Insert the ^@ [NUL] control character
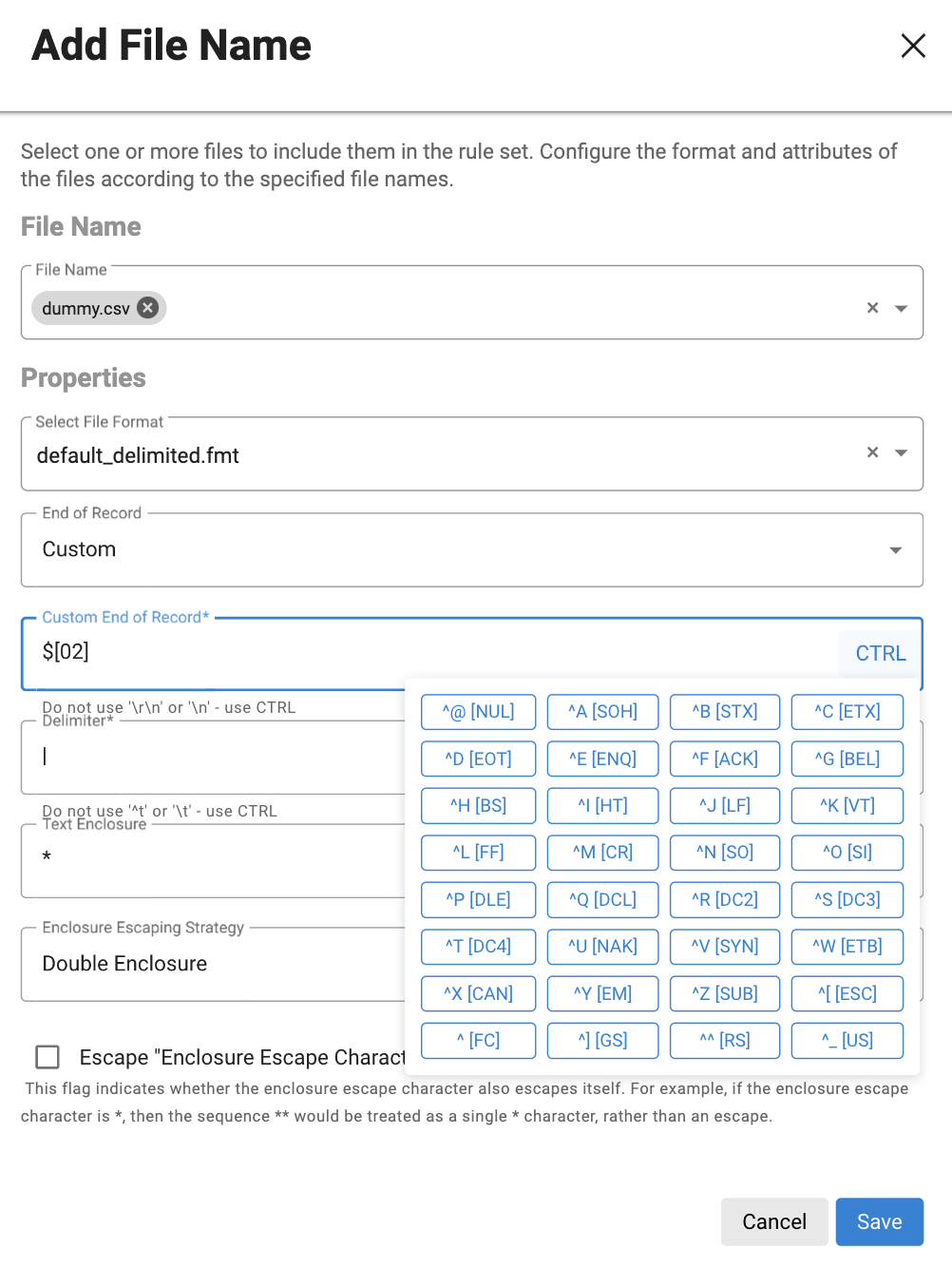Image resolution: width=952 pixels, height=1268 pixels. tap(478, 712)
